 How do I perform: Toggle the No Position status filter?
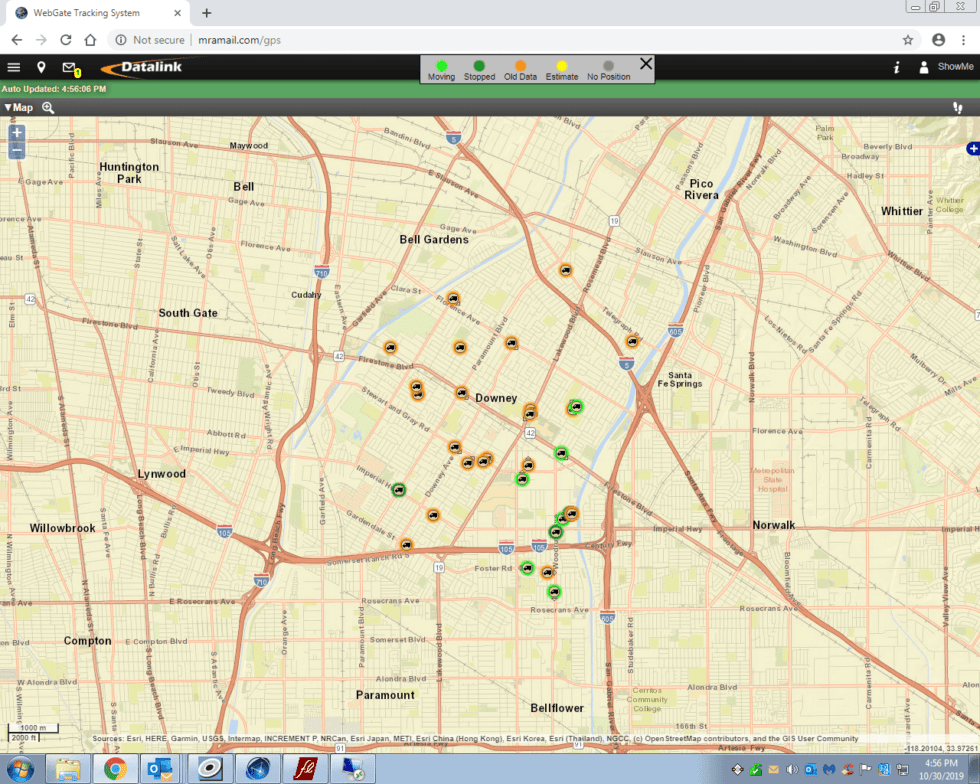[x=610, y=67]
